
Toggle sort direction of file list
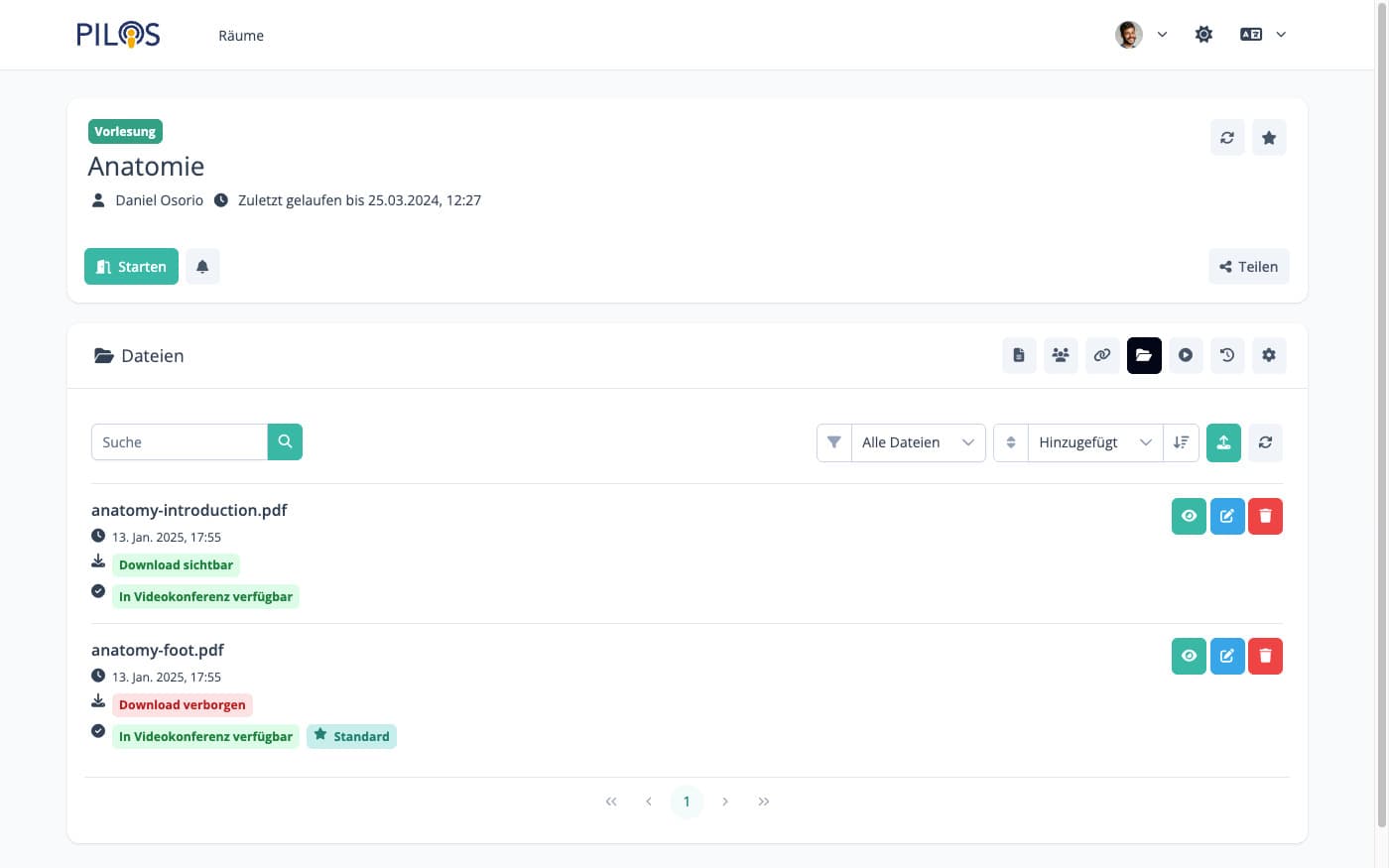tap(1181, 442)
